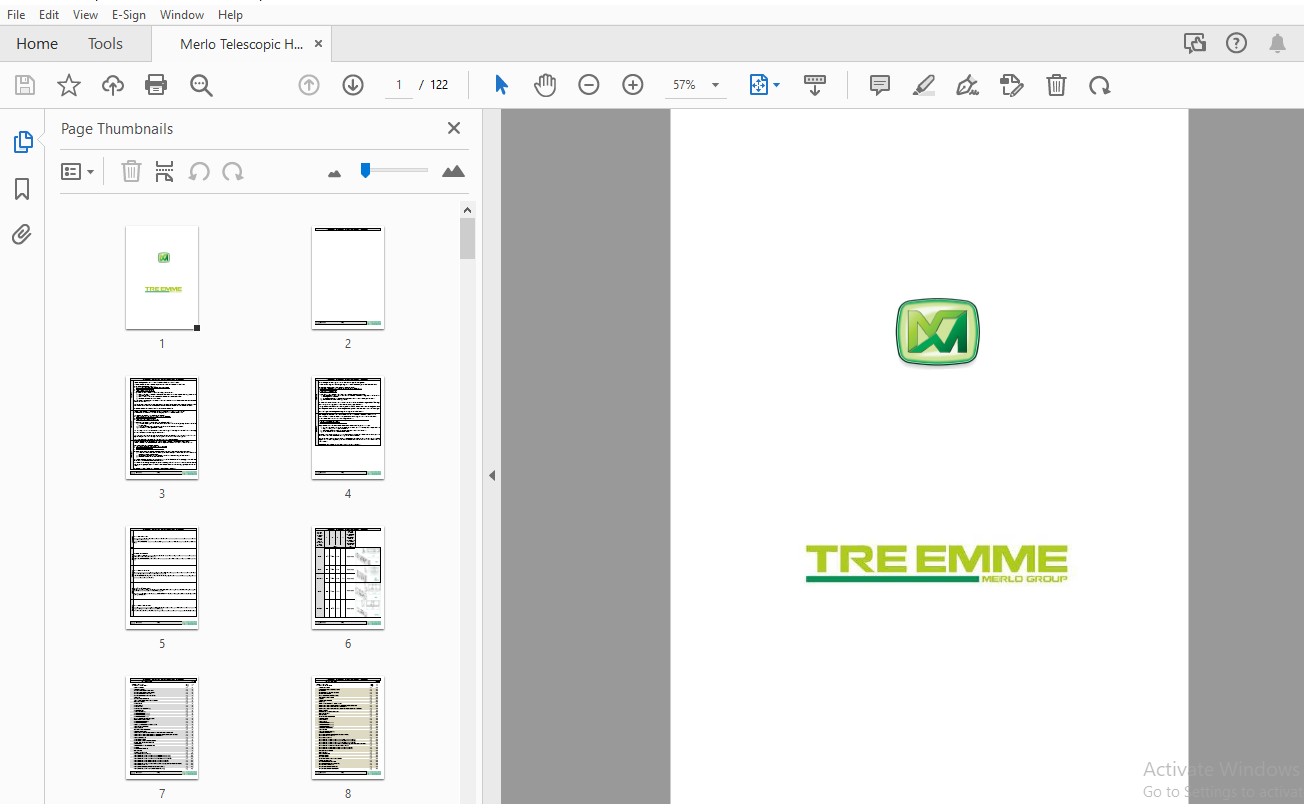Collapse the navigation pane with the side arrow
The height and width of the screenshot is (804, 1304).
[492, 476]
